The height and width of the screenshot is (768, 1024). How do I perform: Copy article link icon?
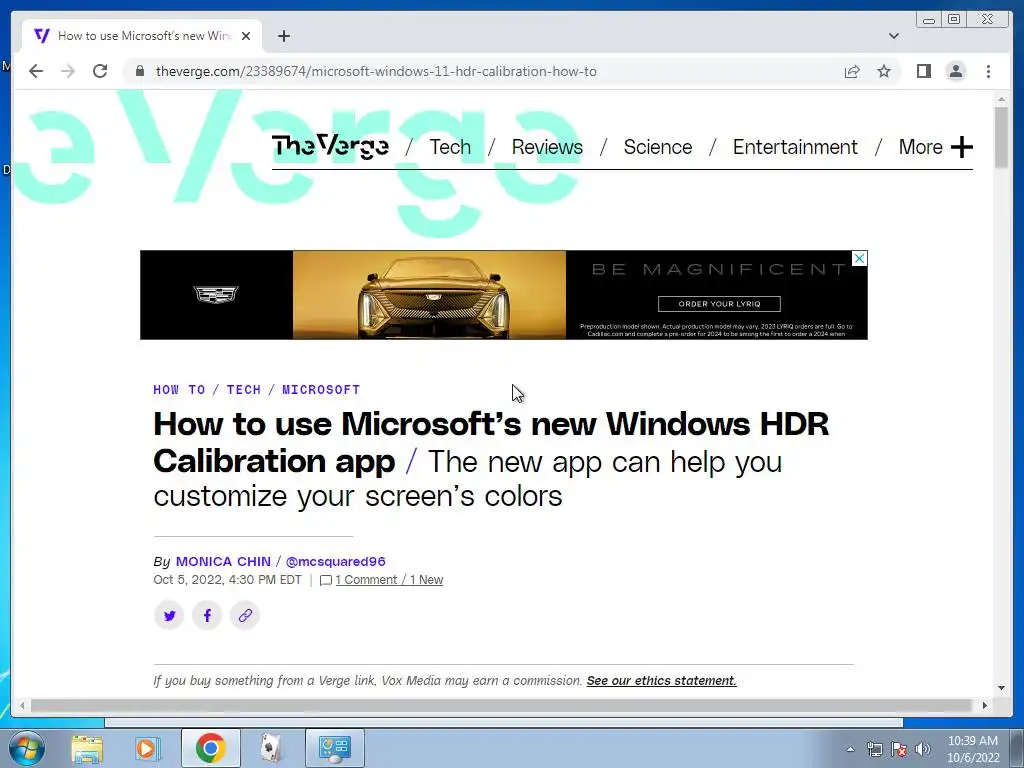pos(245,615)
